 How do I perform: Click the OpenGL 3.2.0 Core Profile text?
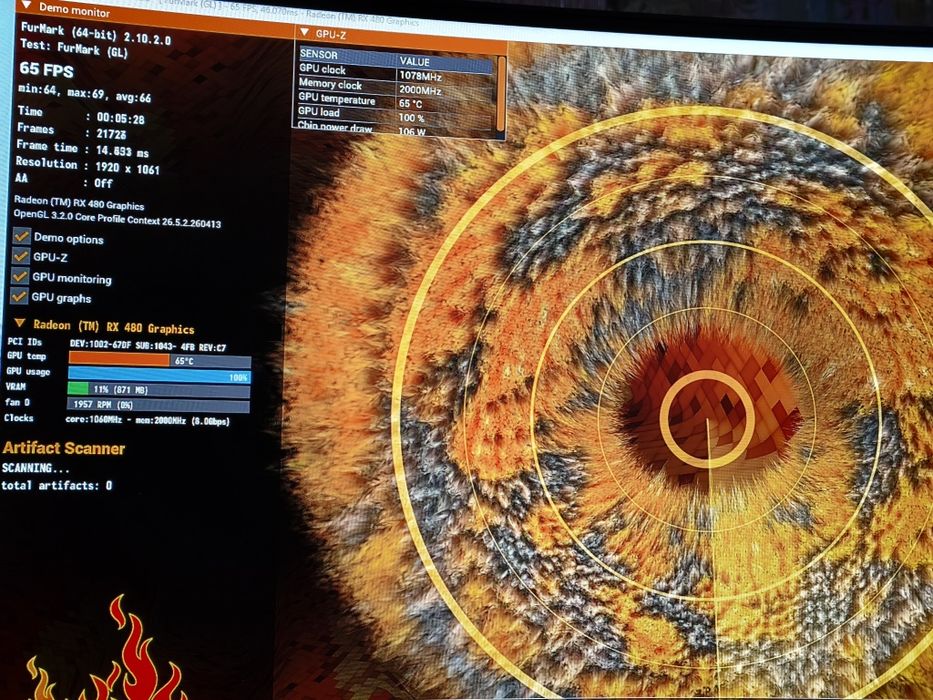pos(117,218)
